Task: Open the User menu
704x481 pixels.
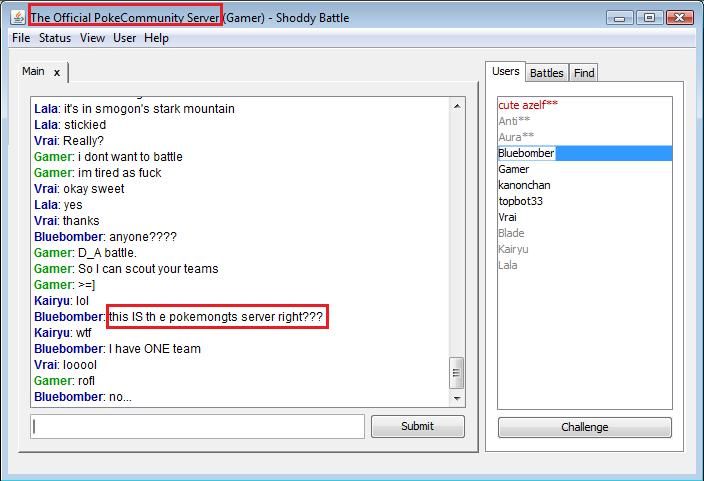Action: (124, 38)
